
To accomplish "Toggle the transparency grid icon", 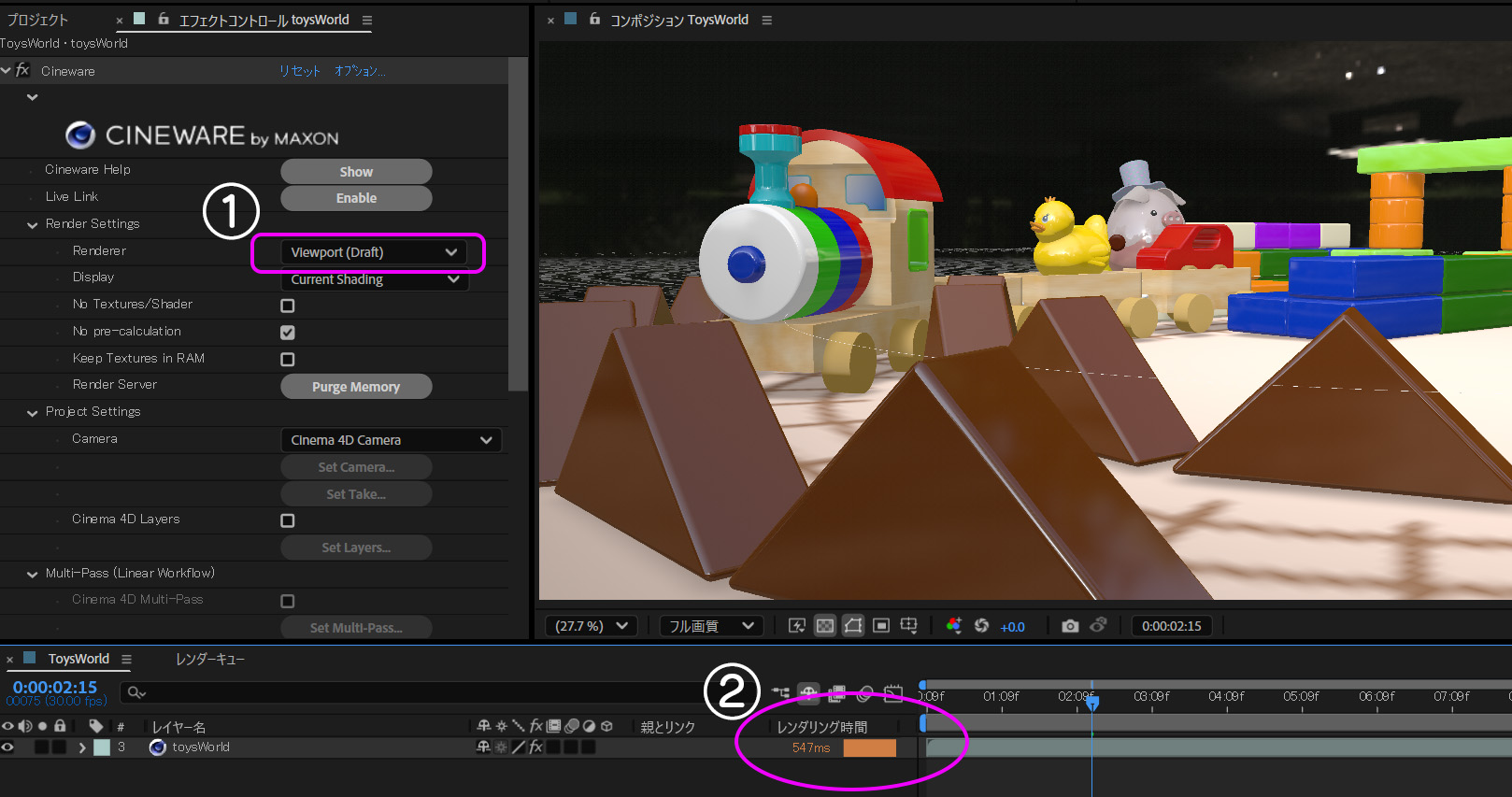I will [825, 626].
